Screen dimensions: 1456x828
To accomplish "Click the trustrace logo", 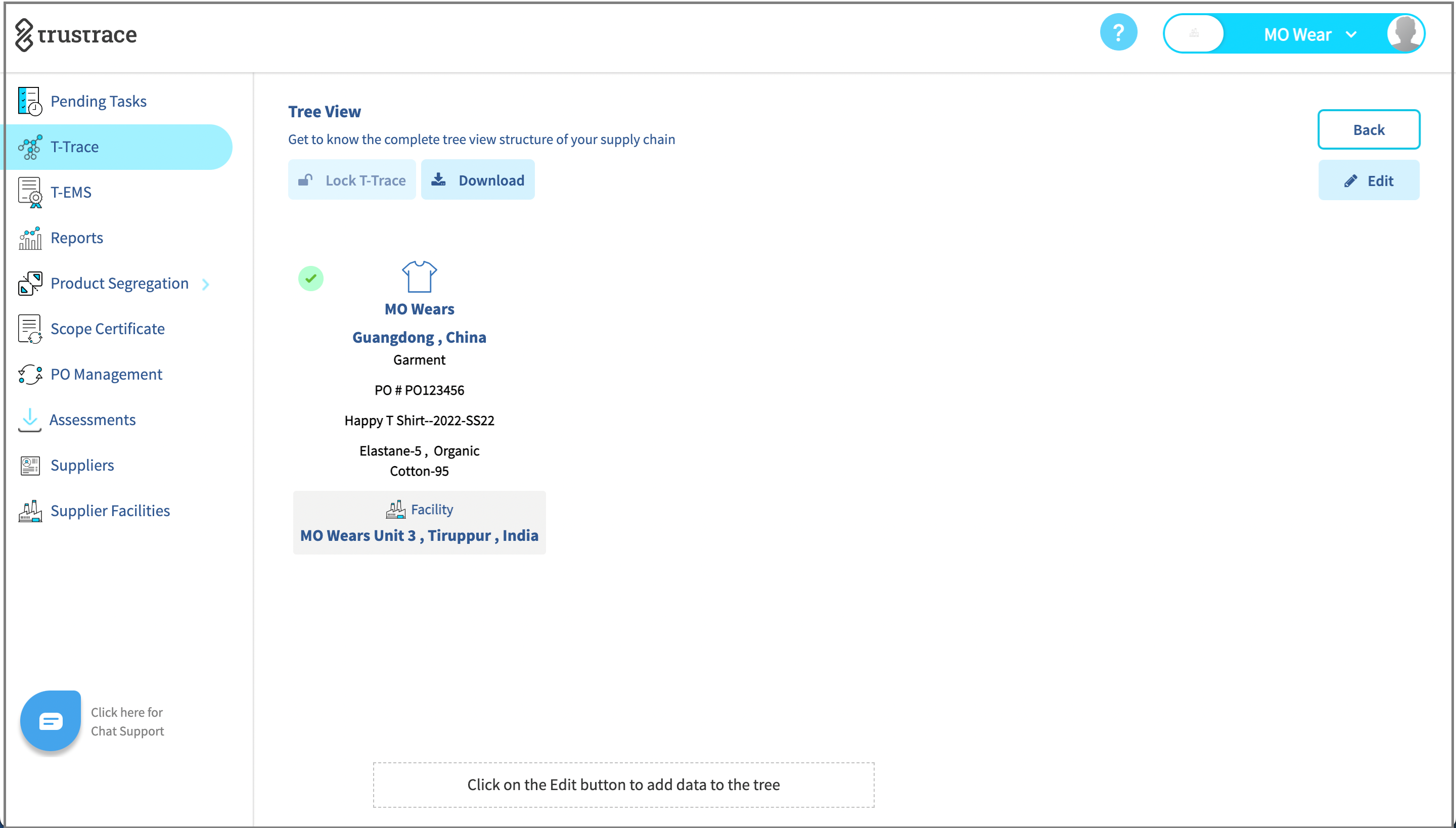I will (76, 35).
